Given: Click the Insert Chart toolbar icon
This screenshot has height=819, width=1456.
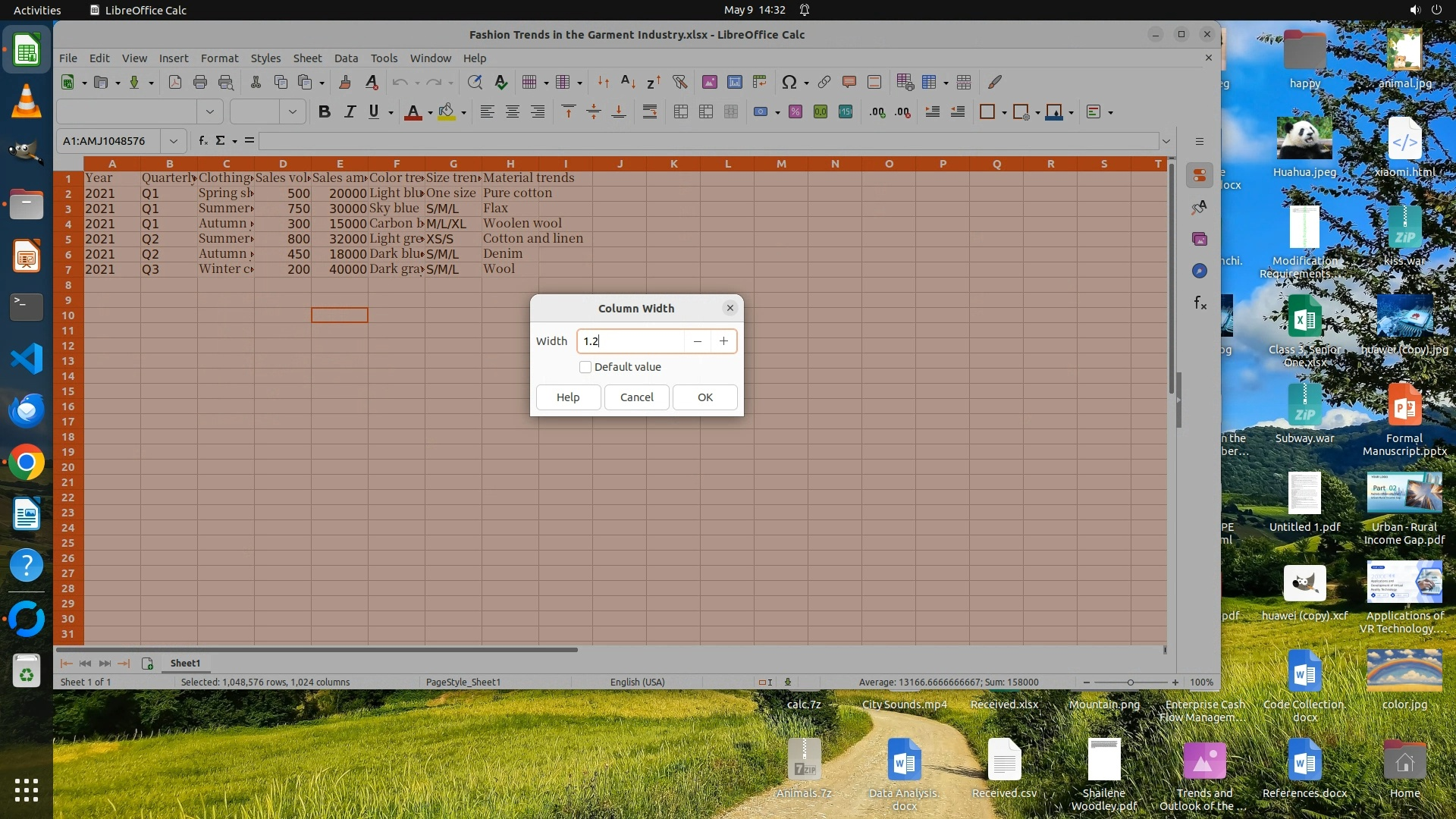Looking at the screenshot, I should (735, 83).
